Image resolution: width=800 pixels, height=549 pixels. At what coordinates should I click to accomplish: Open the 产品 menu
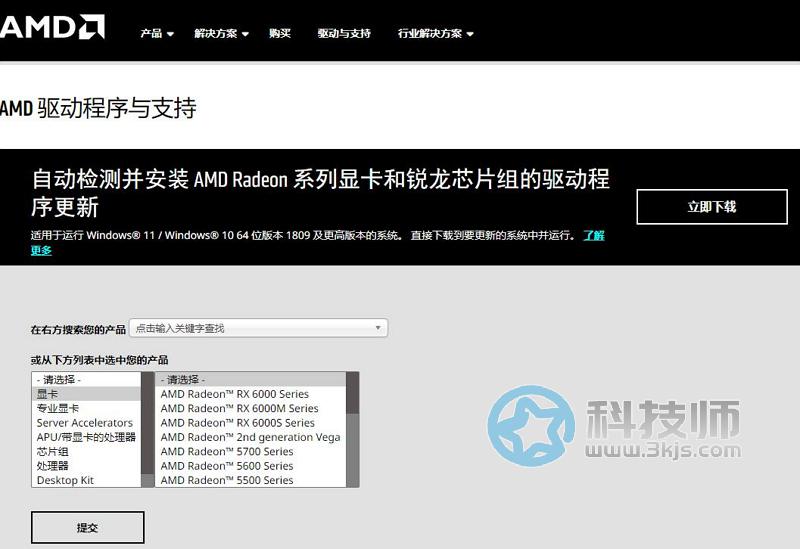157,34
